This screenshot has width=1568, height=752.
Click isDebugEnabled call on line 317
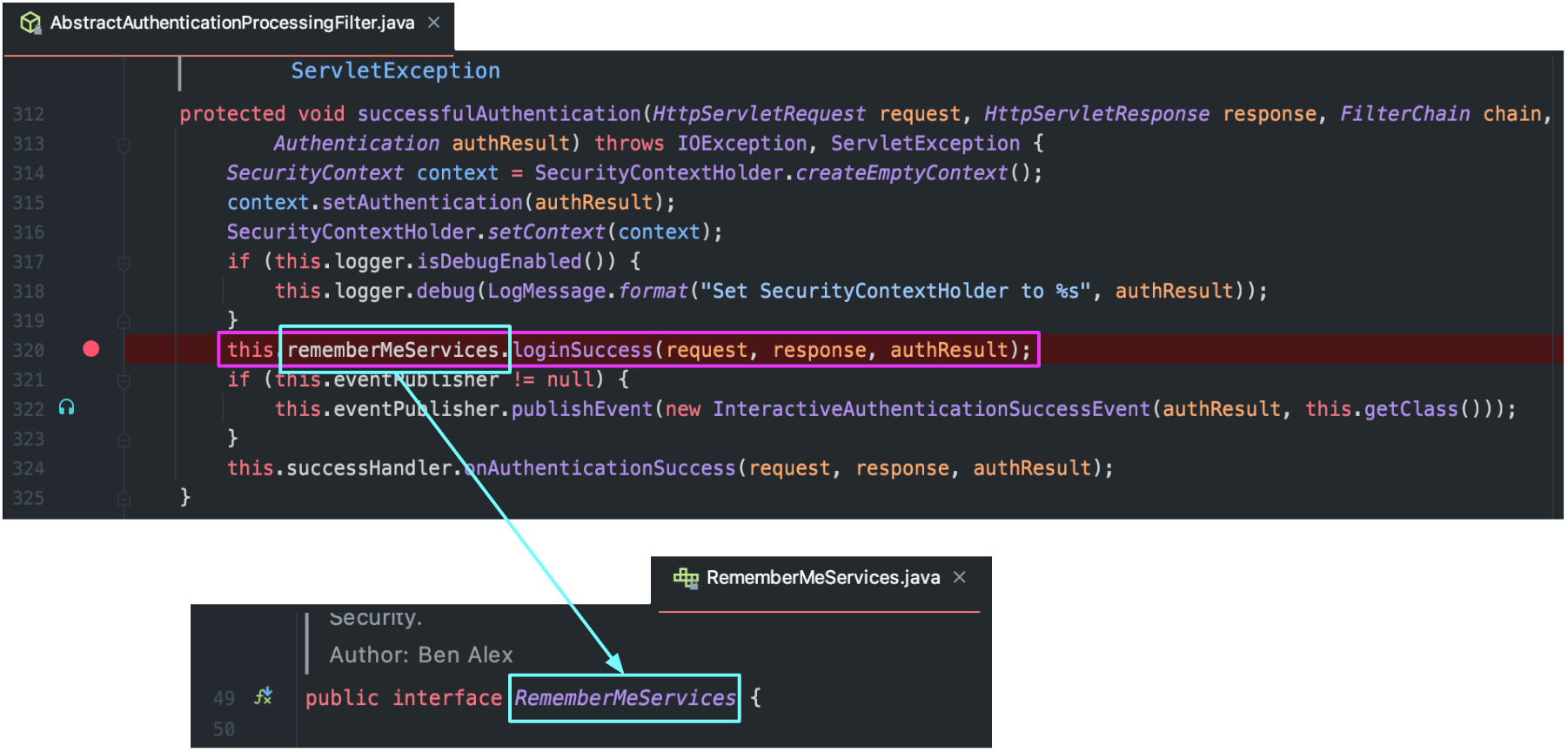[x=499, y=261]
